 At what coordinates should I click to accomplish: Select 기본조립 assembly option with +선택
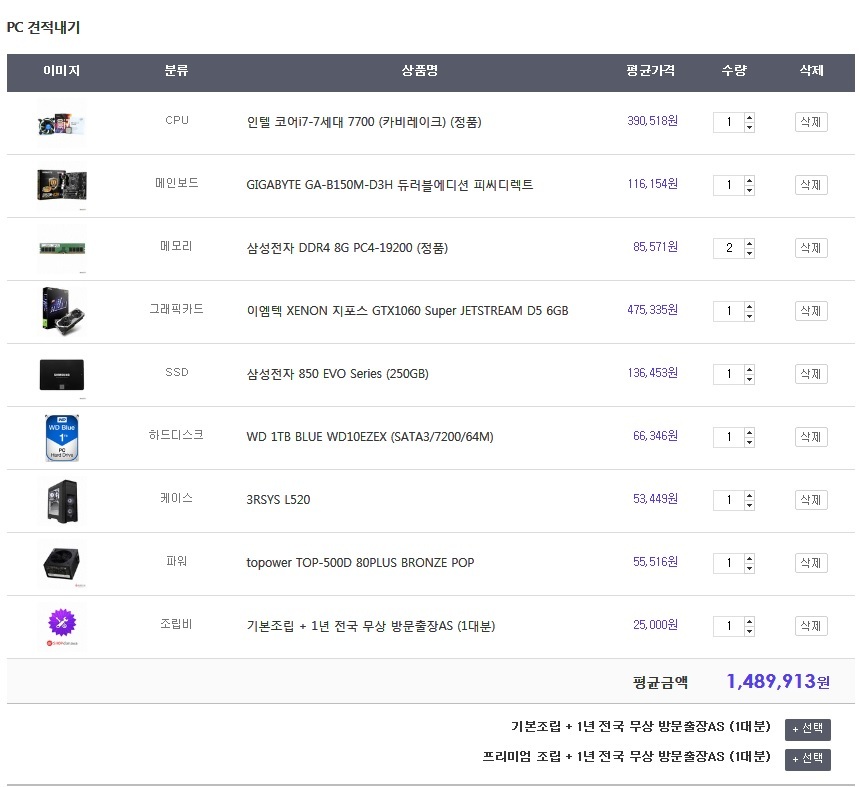point(808,729)
